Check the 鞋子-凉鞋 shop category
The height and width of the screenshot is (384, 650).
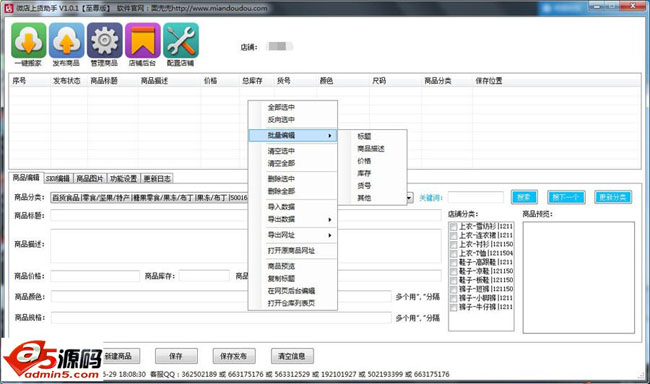[454, 272]
